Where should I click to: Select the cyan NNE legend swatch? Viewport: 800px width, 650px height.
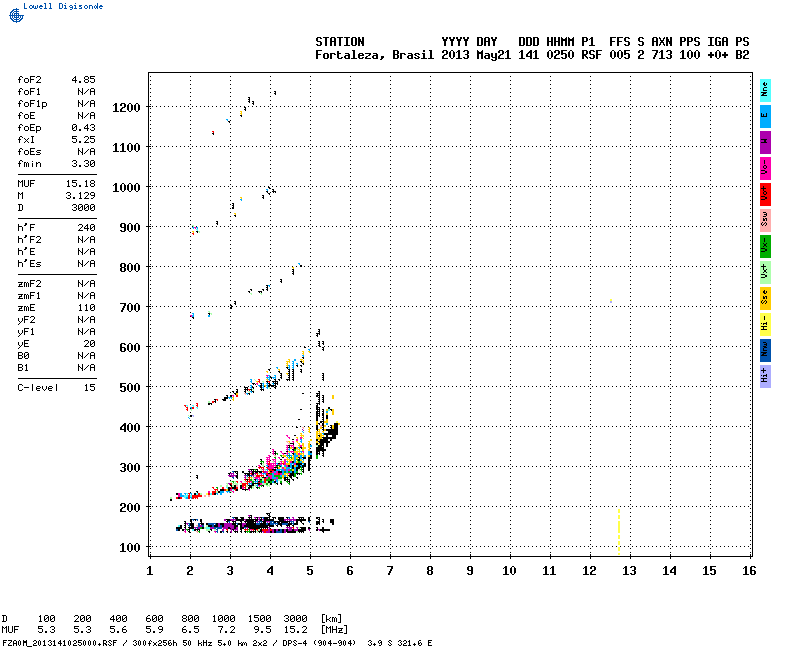click(x=765, y=91)
